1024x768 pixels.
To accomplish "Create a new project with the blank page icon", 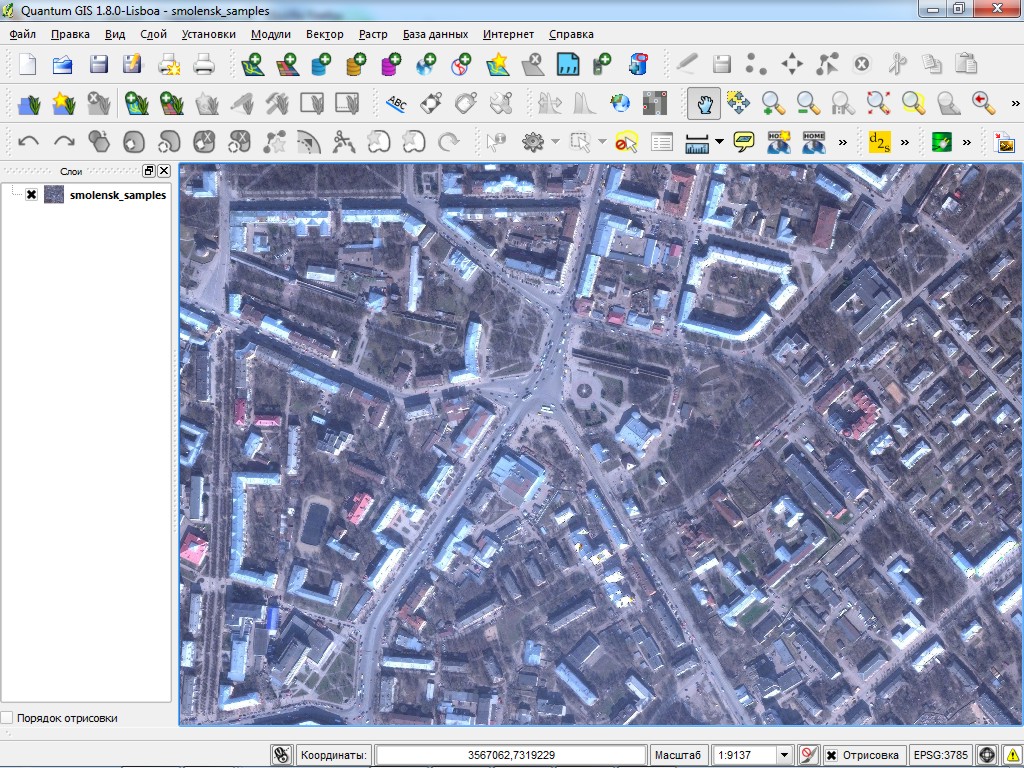I will tap(27, 64).
